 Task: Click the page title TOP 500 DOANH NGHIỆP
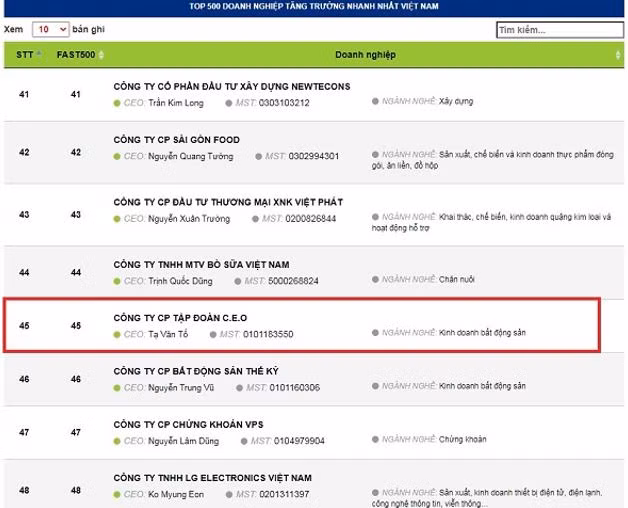(x=314, y=6)
